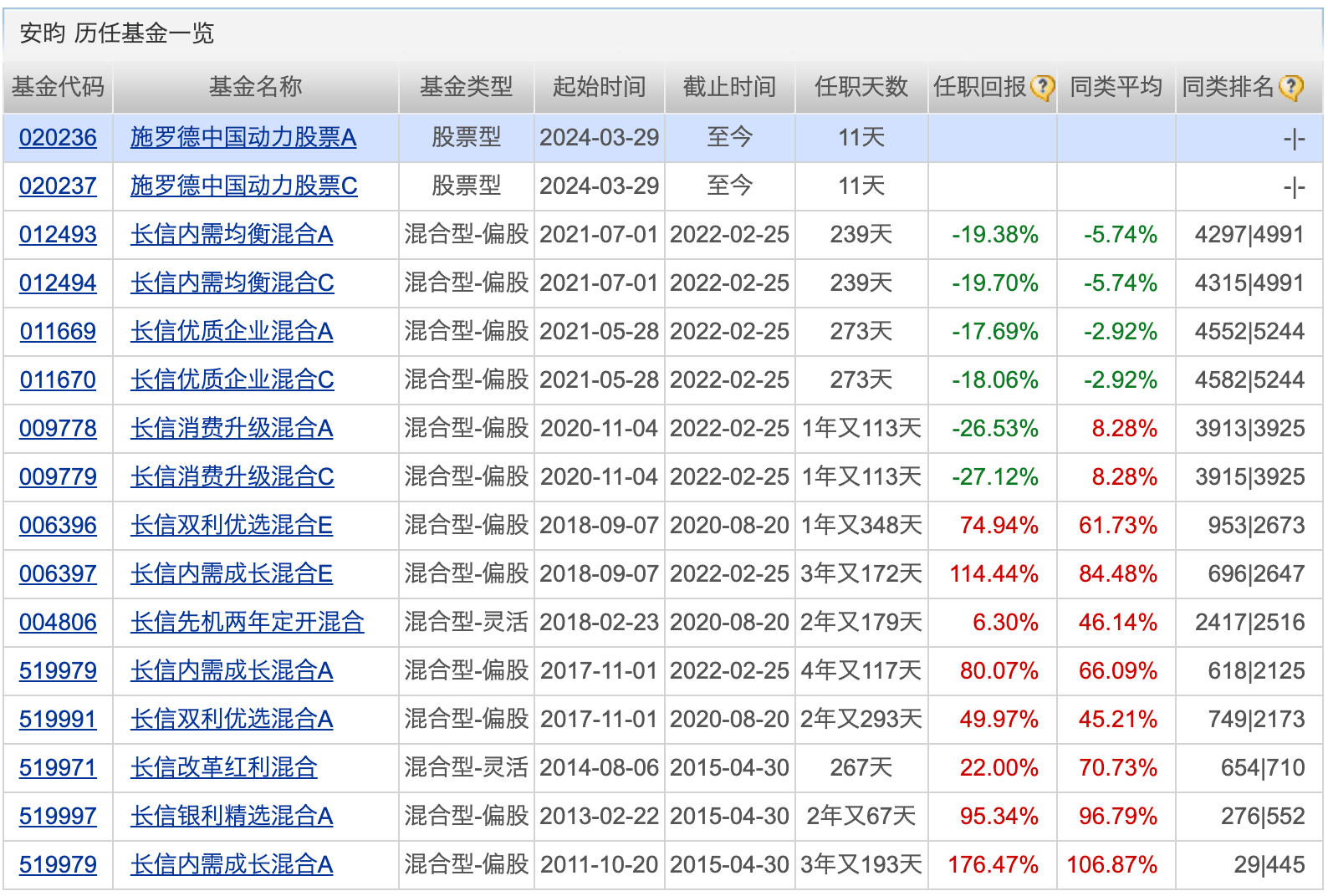Screen dimensions: 1328x896
Task: Select the 混合型-灵活 type for 长信先机两年定开混合
Action: click(466, 623)
